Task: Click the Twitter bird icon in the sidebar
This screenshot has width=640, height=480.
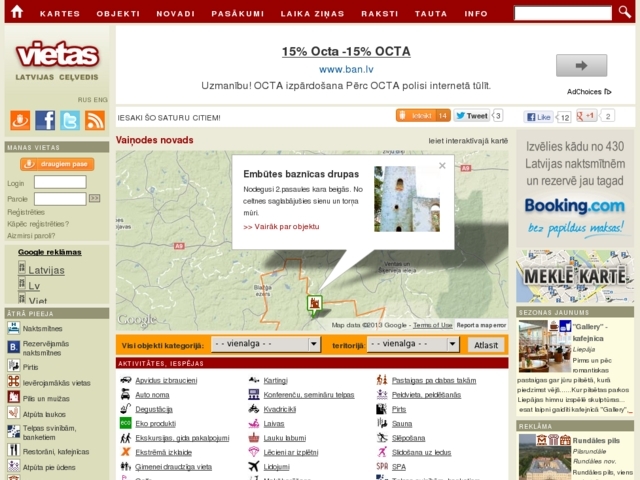Action: [70, 120]
